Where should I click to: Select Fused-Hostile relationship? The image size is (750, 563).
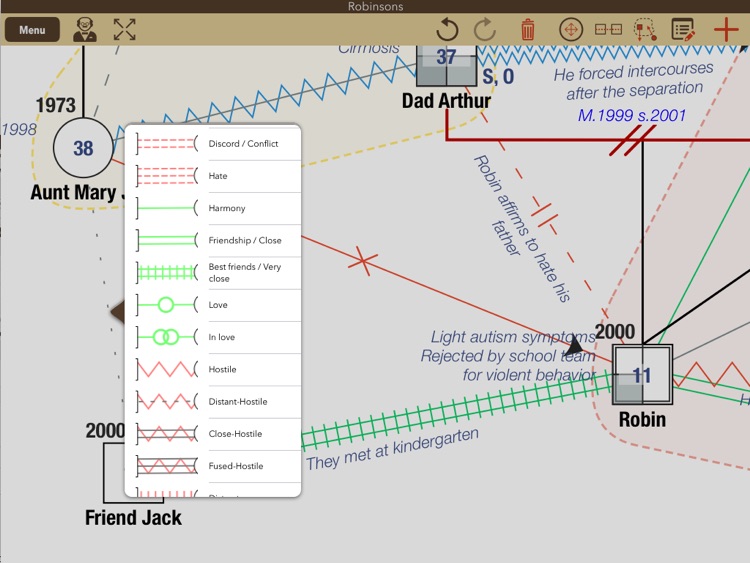click(213, 466)
